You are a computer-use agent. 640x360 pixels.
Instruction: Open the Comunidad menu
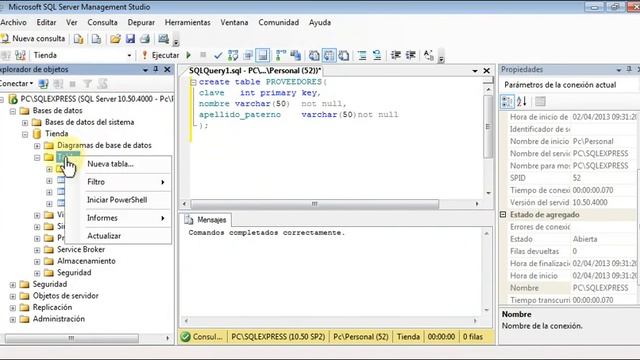click(x=278, y=22)
